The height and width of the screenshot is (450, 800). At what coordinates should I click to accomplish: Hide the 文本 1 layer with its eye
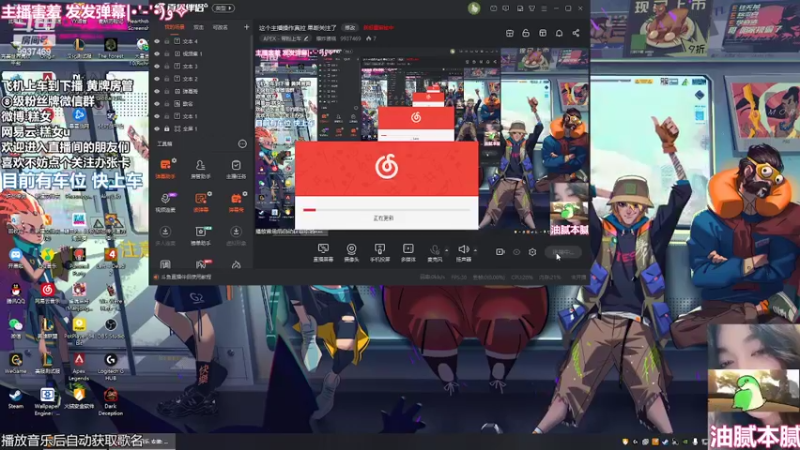point(157,116)
